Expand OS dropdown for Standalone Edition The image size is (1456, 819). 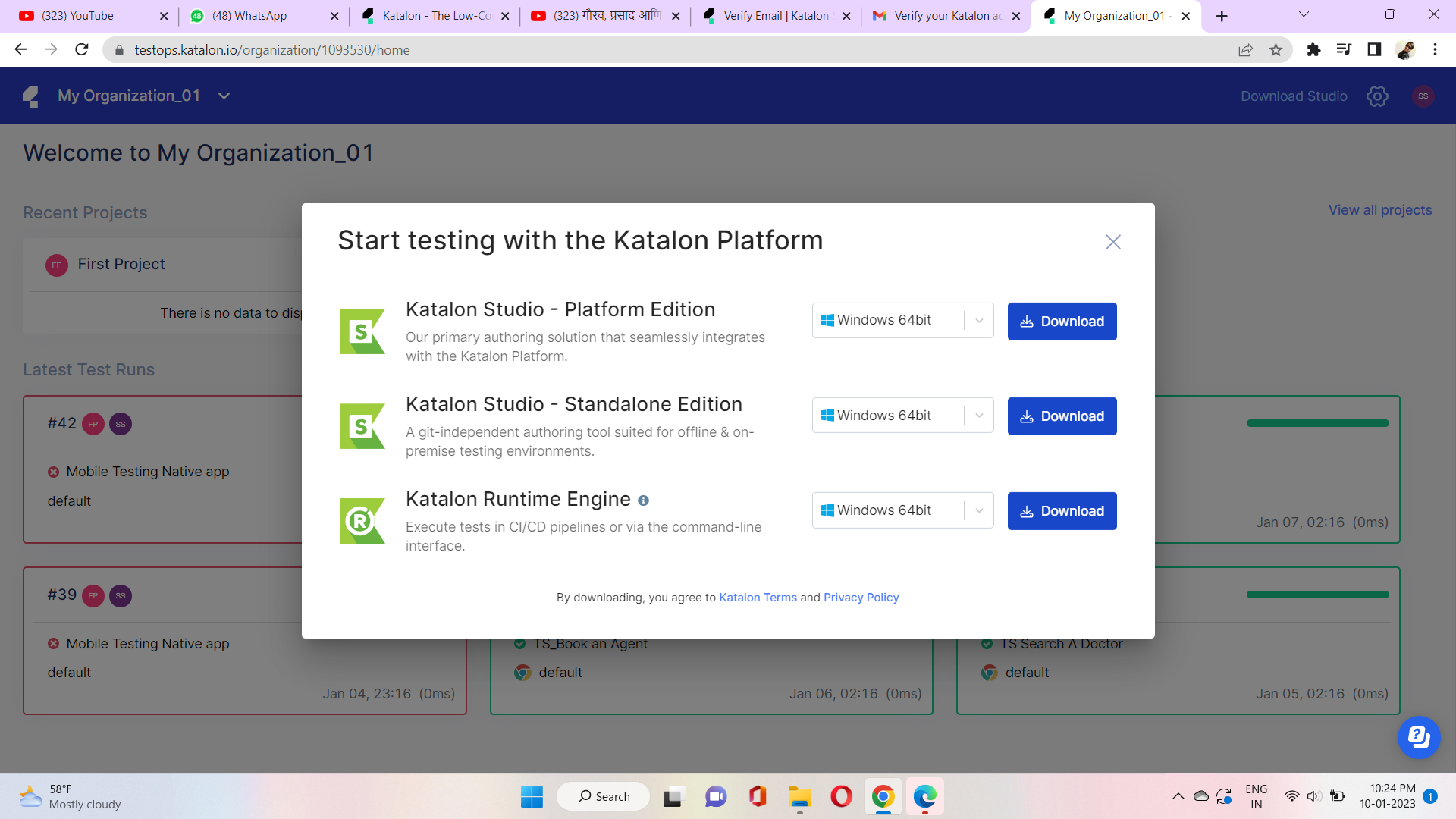(x=979, y=416)
